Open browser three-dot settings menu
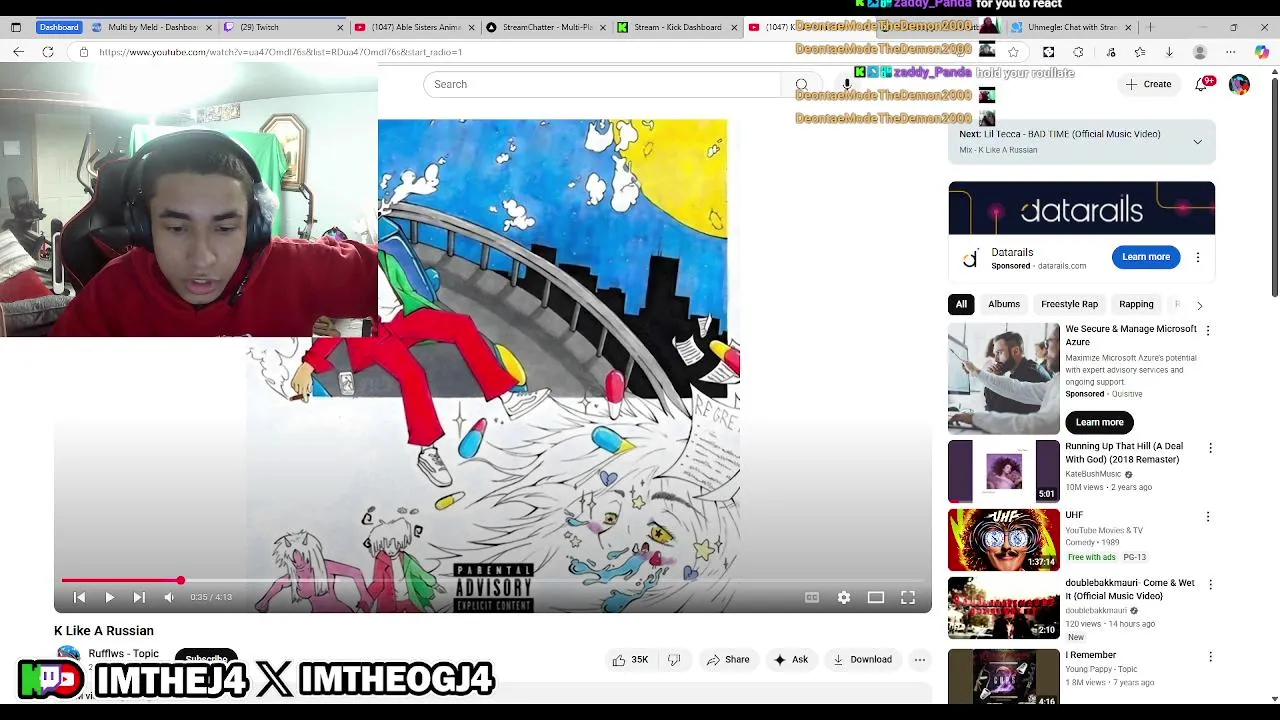The height and width of the screenshot is (720, 1280). (1230, 52)
